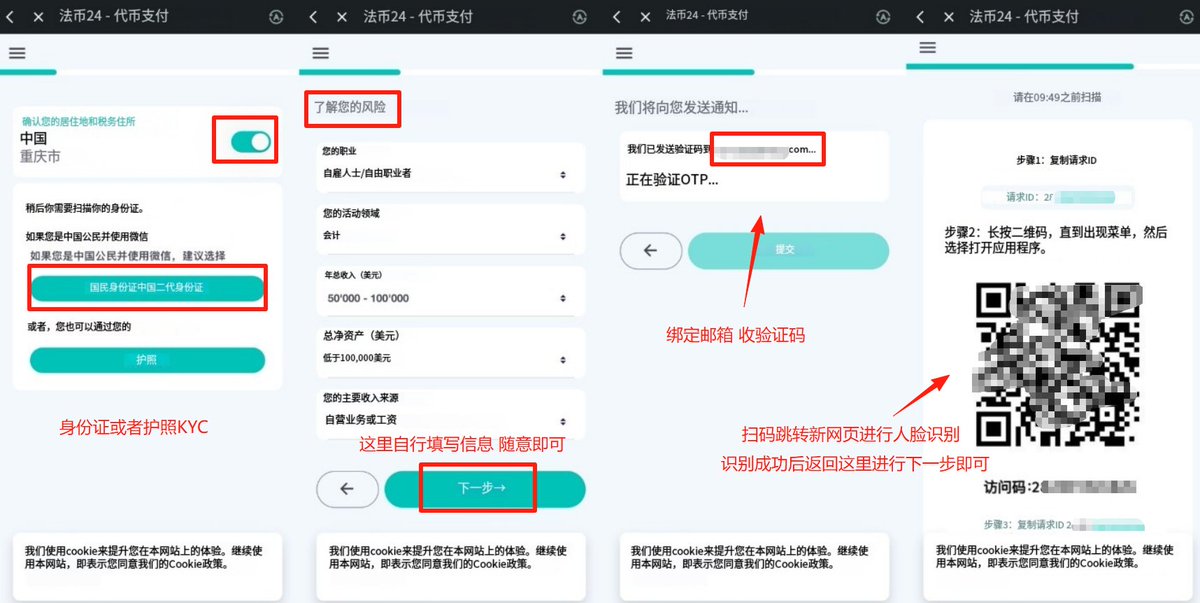Tap circular header icon on the QR code screen

coord(1186,17)
